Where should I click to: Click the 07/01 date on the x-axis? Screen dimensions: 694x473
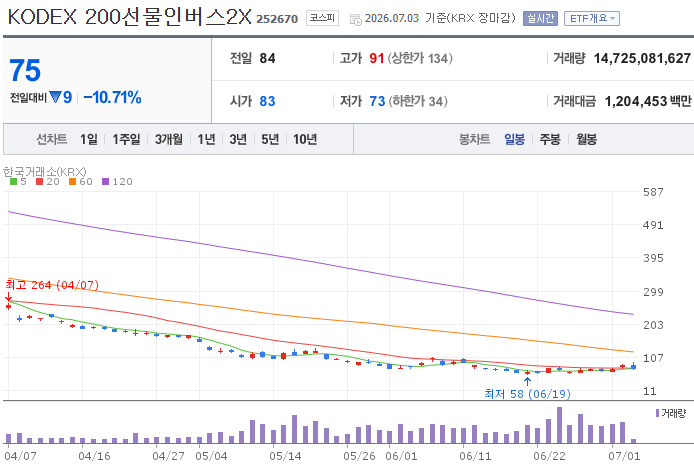tap(624, 456)
